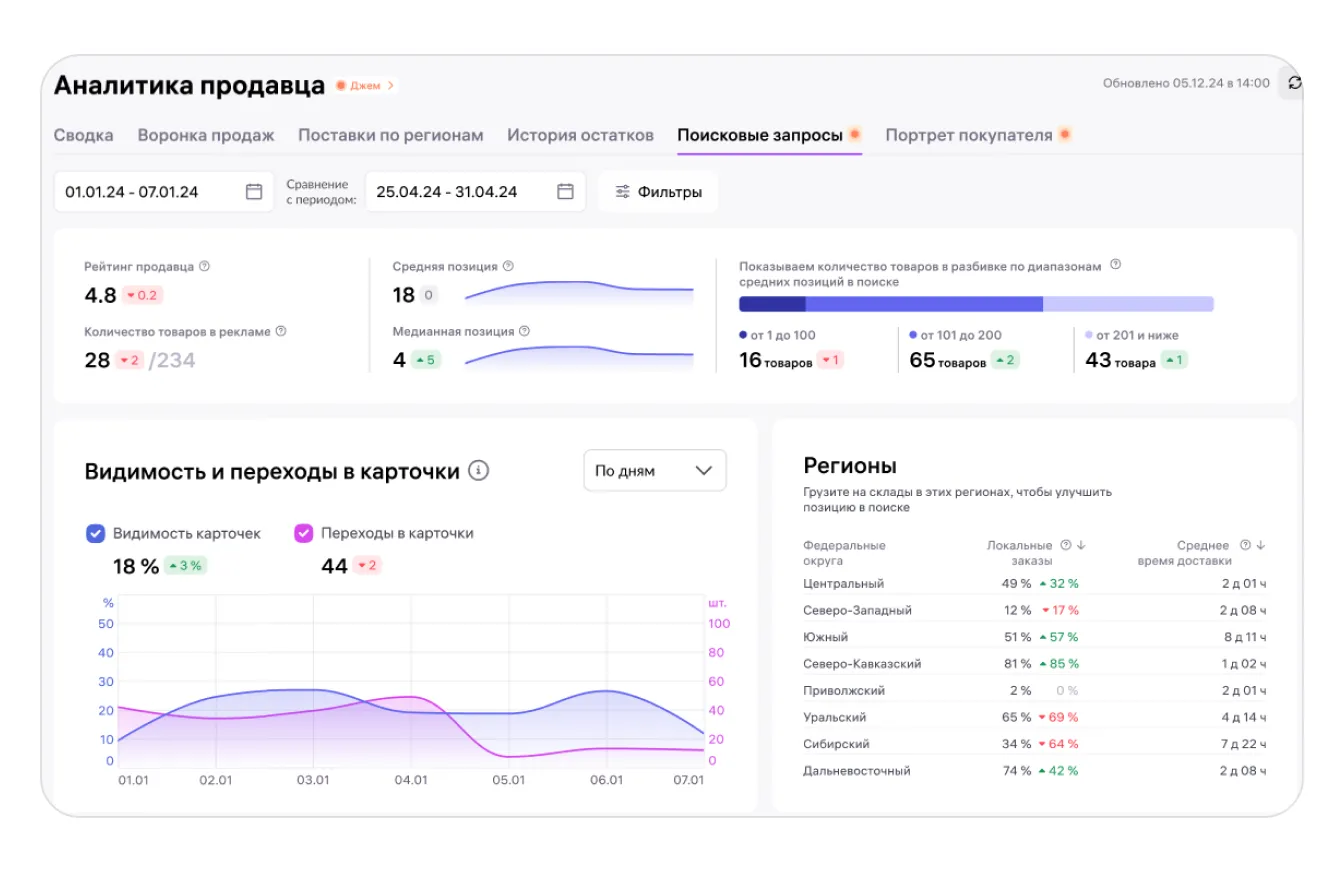Open the История остатков tab
Image resolution: width=1344 pixels, height=872 pixels.
pos(580,135)
